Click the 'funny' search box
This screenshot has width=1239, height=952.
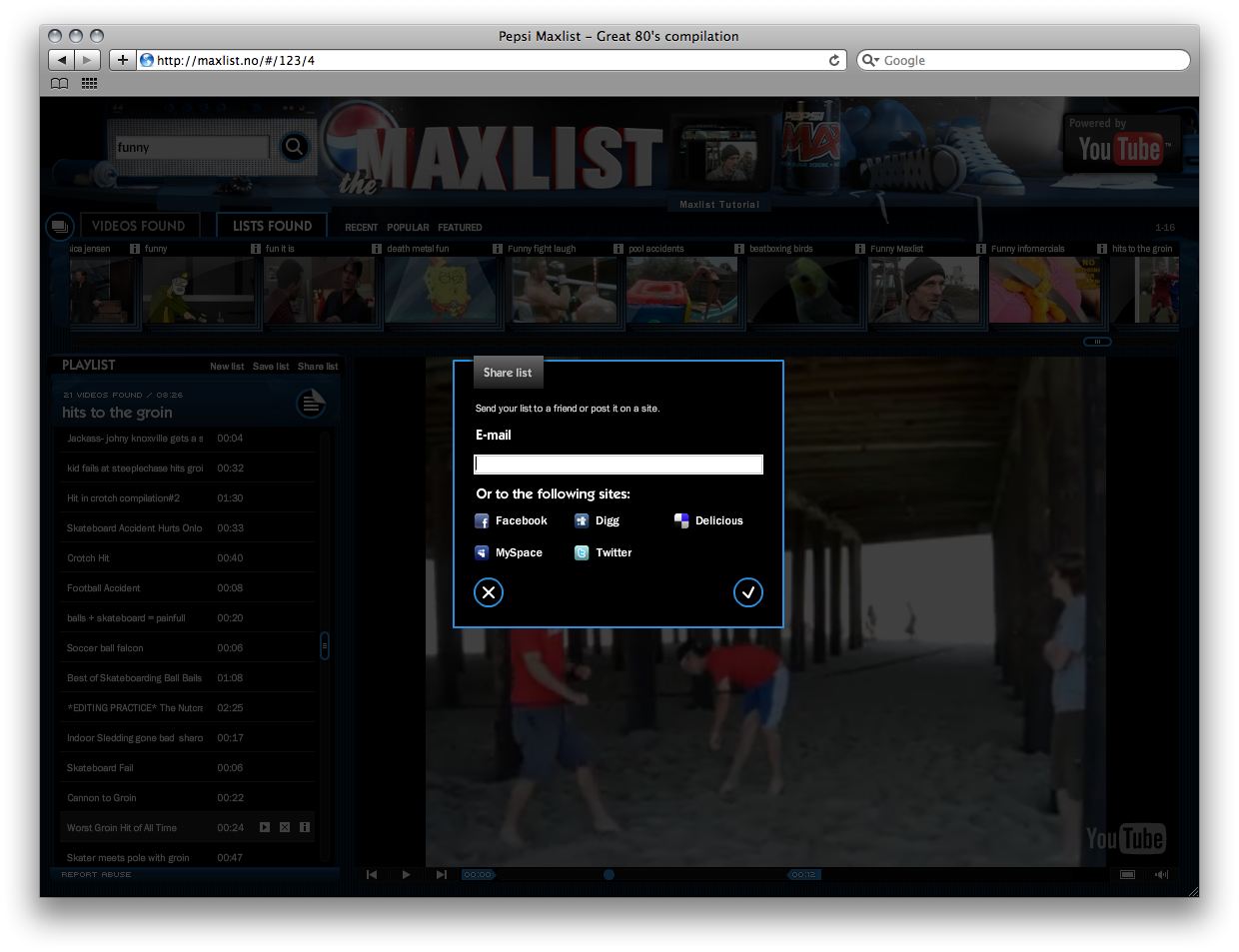tap(192, 148)
